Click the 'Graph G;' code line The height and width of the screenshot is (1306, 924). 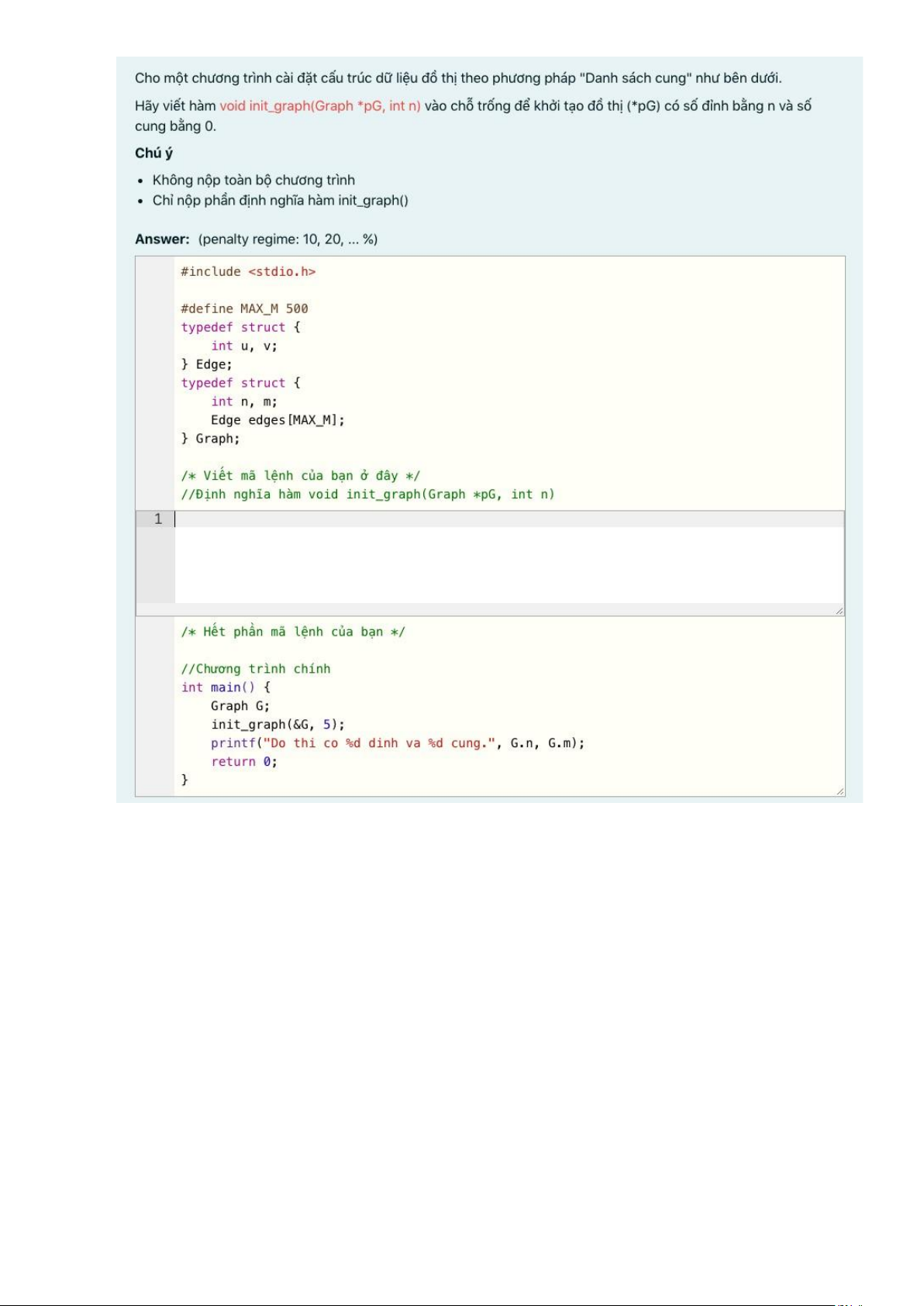tap(240, 706)
